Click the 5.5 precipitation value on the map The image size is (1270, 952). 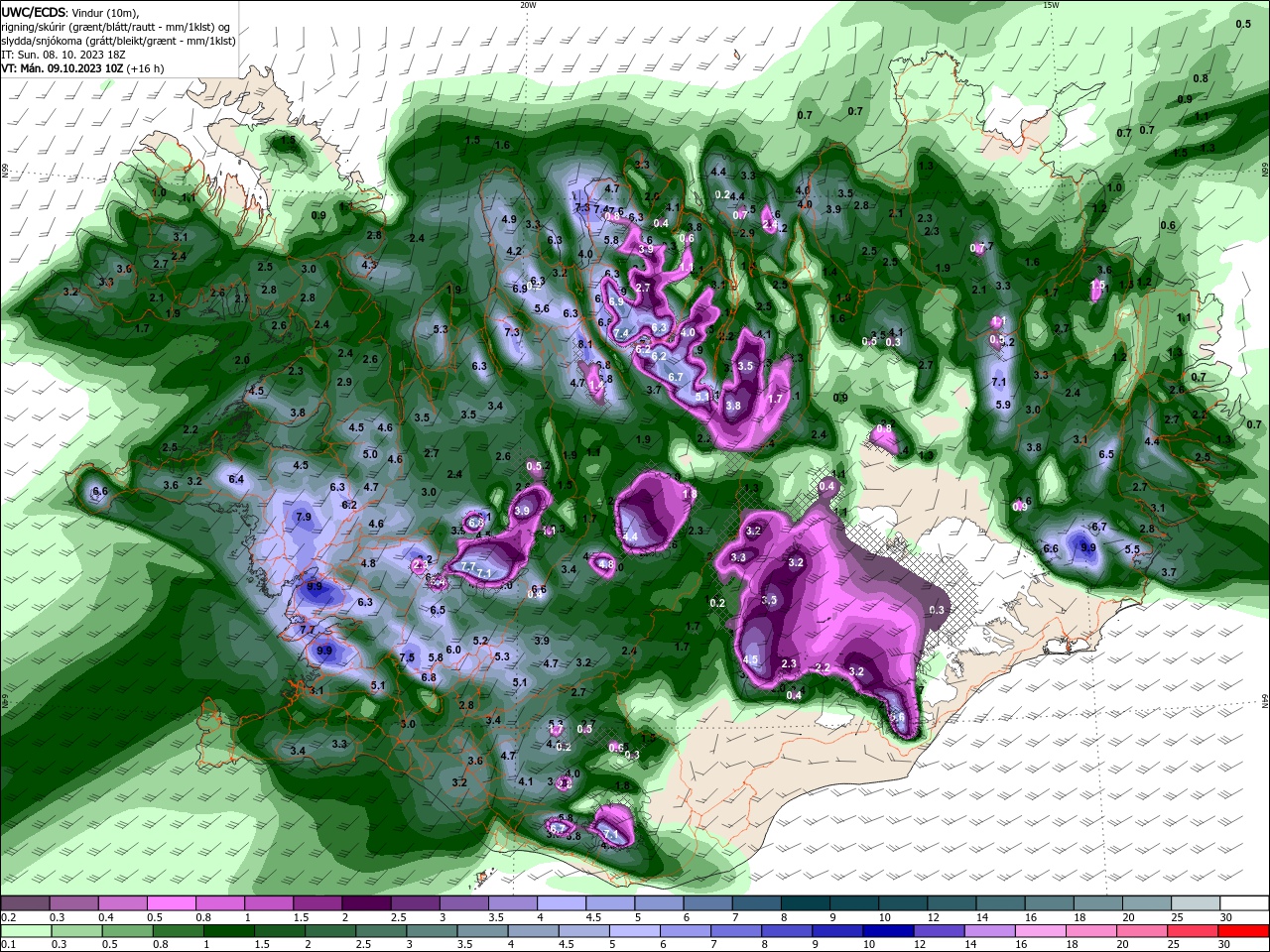click(x=1132, y=548)
